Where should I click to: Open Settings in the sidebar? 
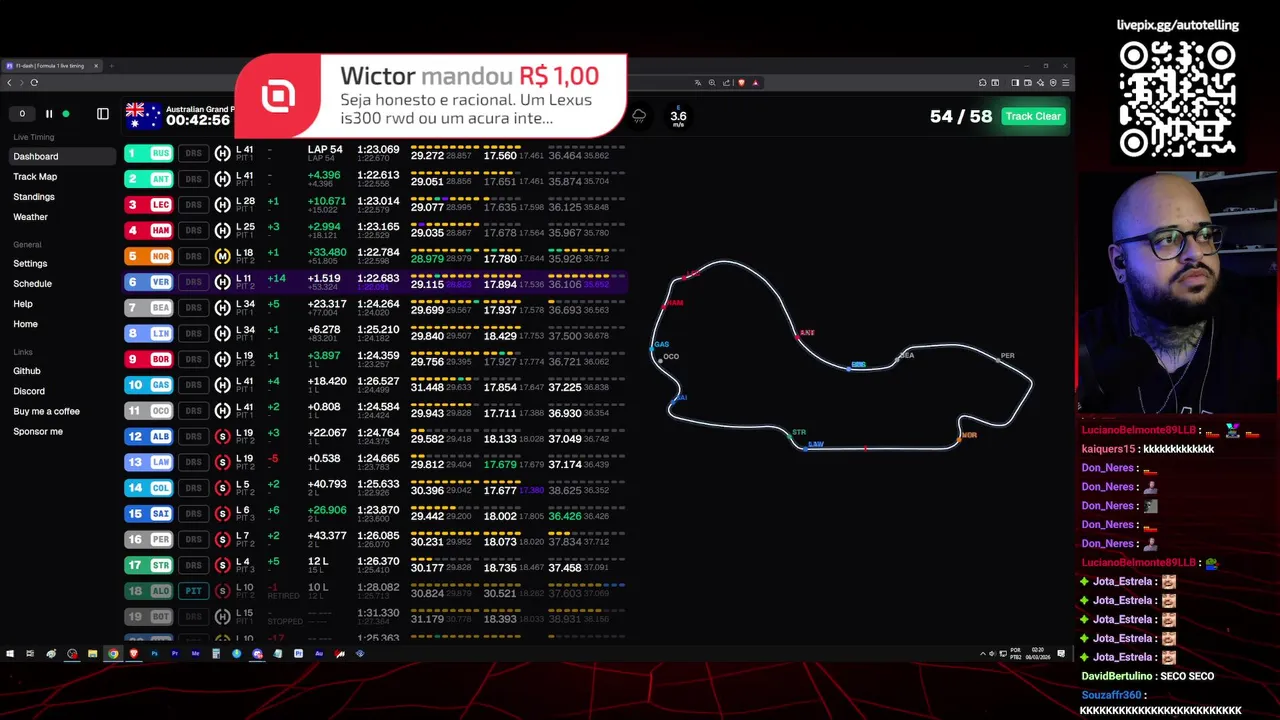click(x=30, y=264)
